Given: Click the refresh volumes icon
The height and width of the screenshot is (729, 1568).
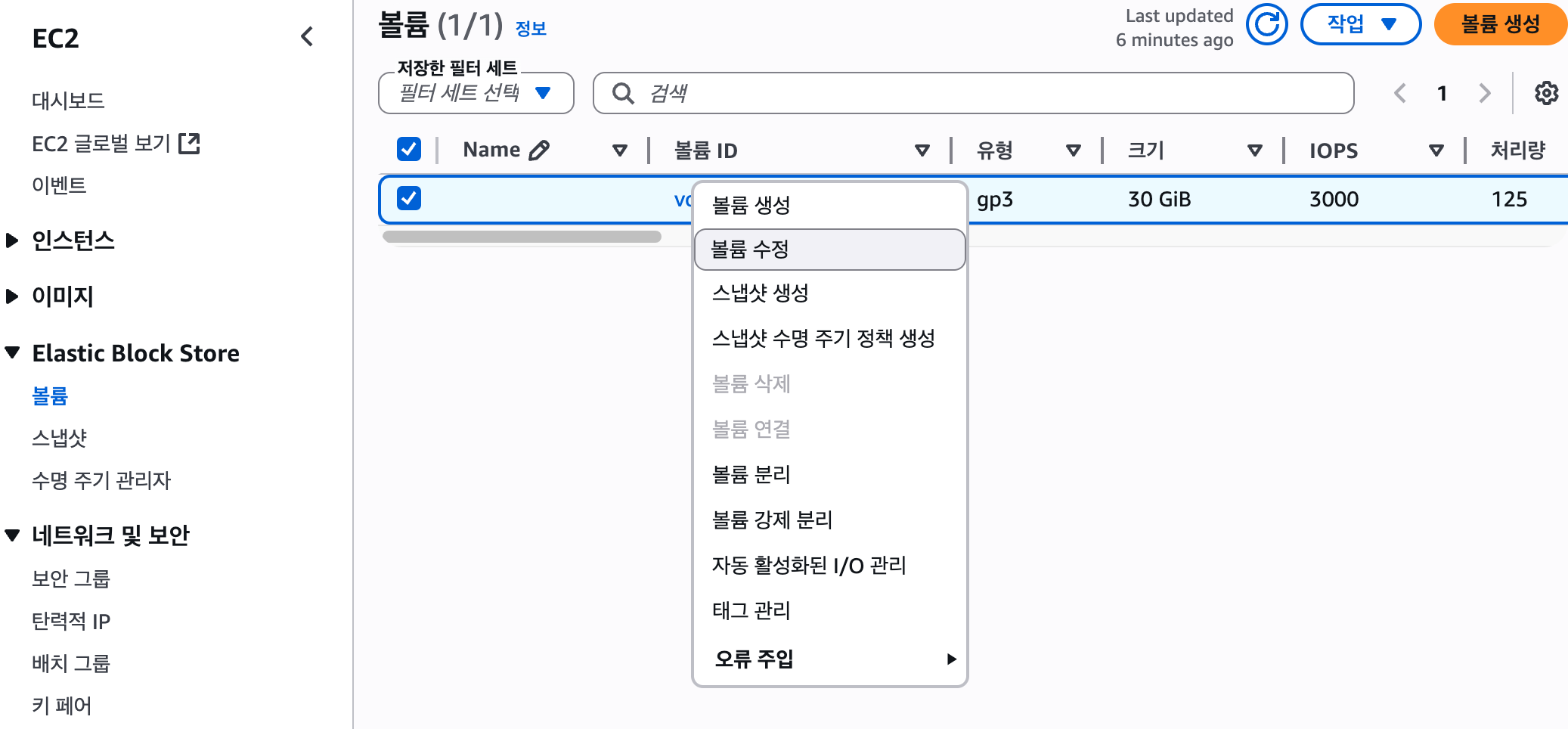Looking at the screenshot, I should tap(1266, 24).
